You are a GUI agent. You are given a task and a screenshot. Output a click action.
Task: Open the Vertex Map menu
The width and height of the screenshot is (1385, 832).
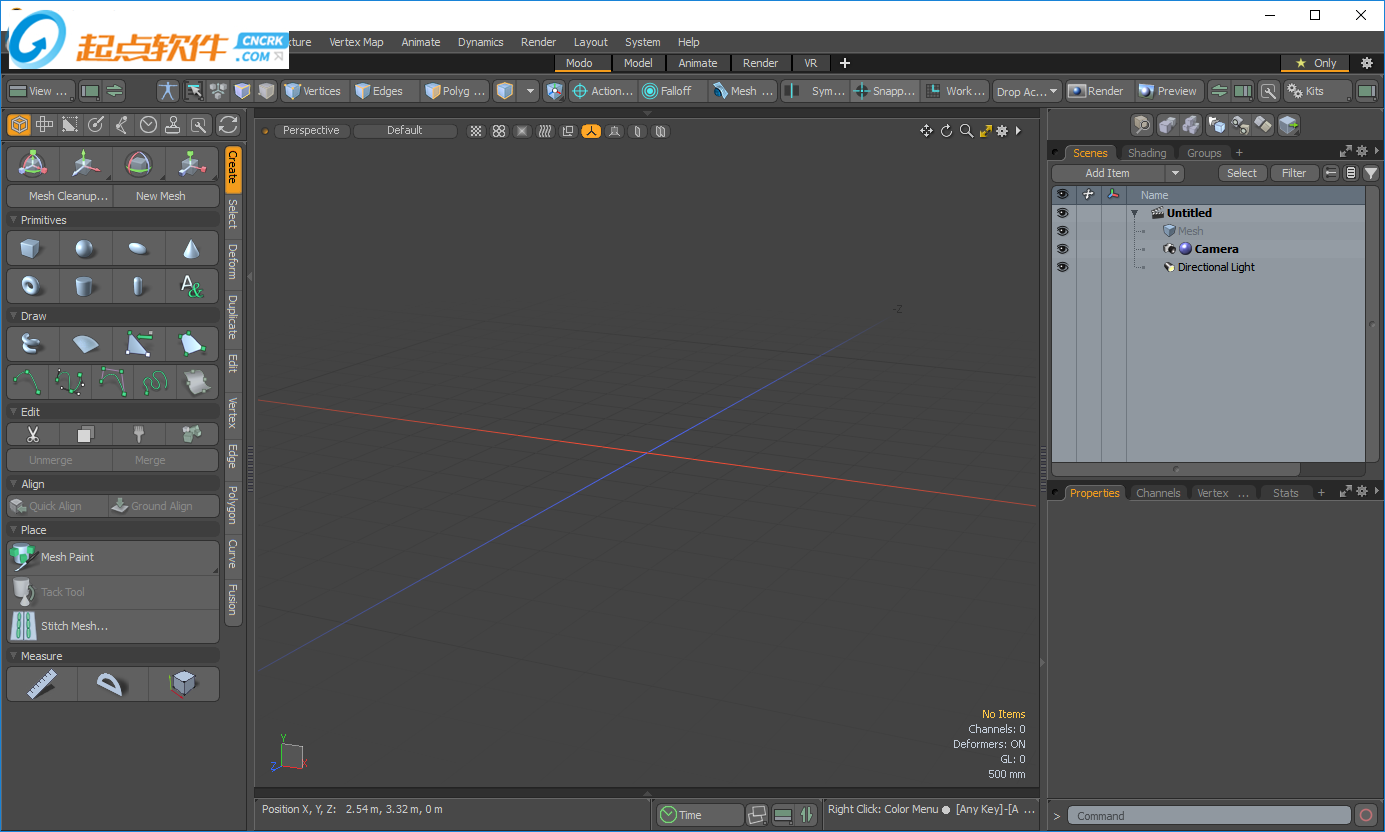(356, 42)
